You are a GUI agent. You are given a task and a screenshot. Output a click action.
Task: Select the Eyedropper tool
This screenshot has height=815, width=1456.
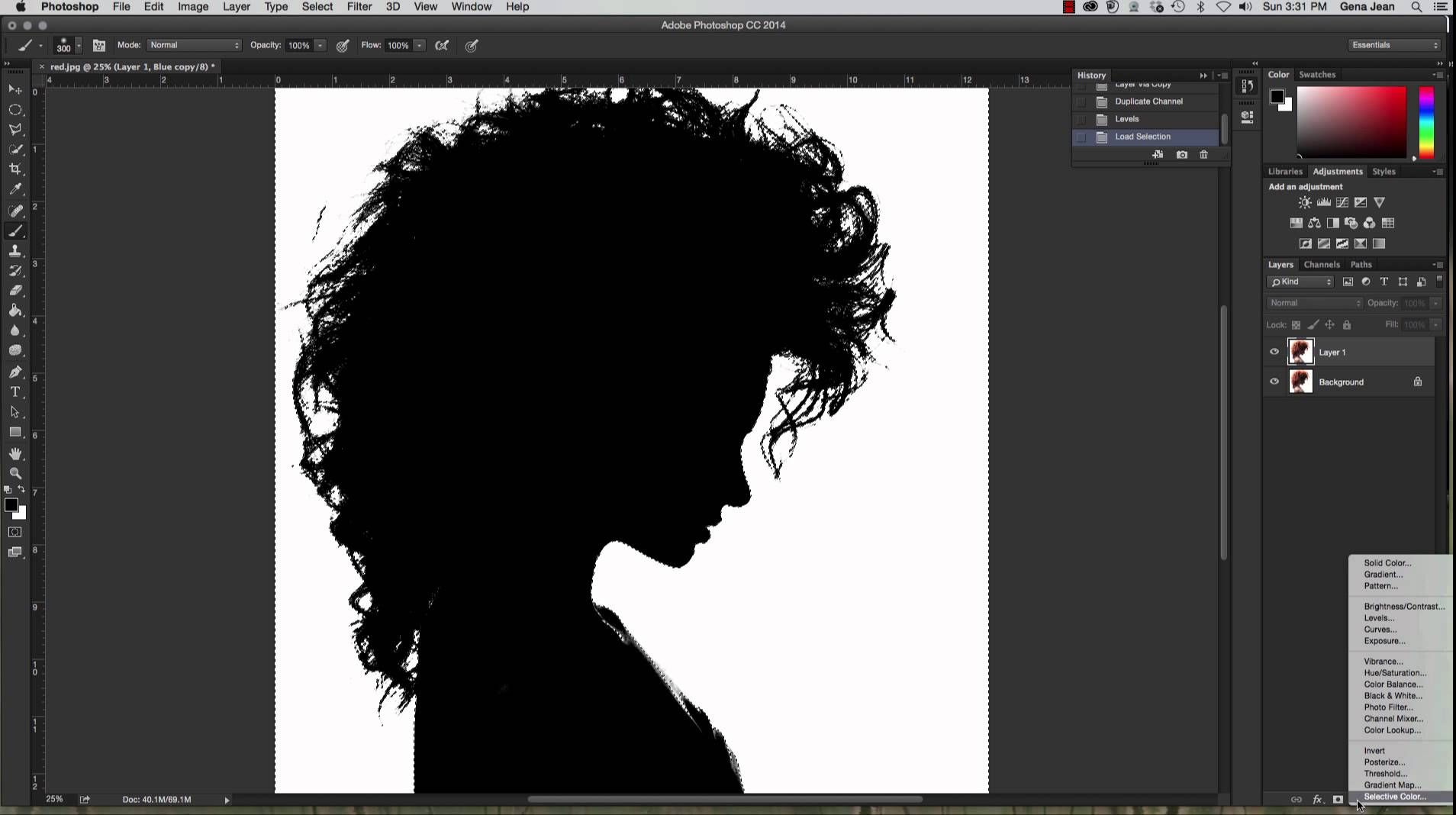point(15,189)
